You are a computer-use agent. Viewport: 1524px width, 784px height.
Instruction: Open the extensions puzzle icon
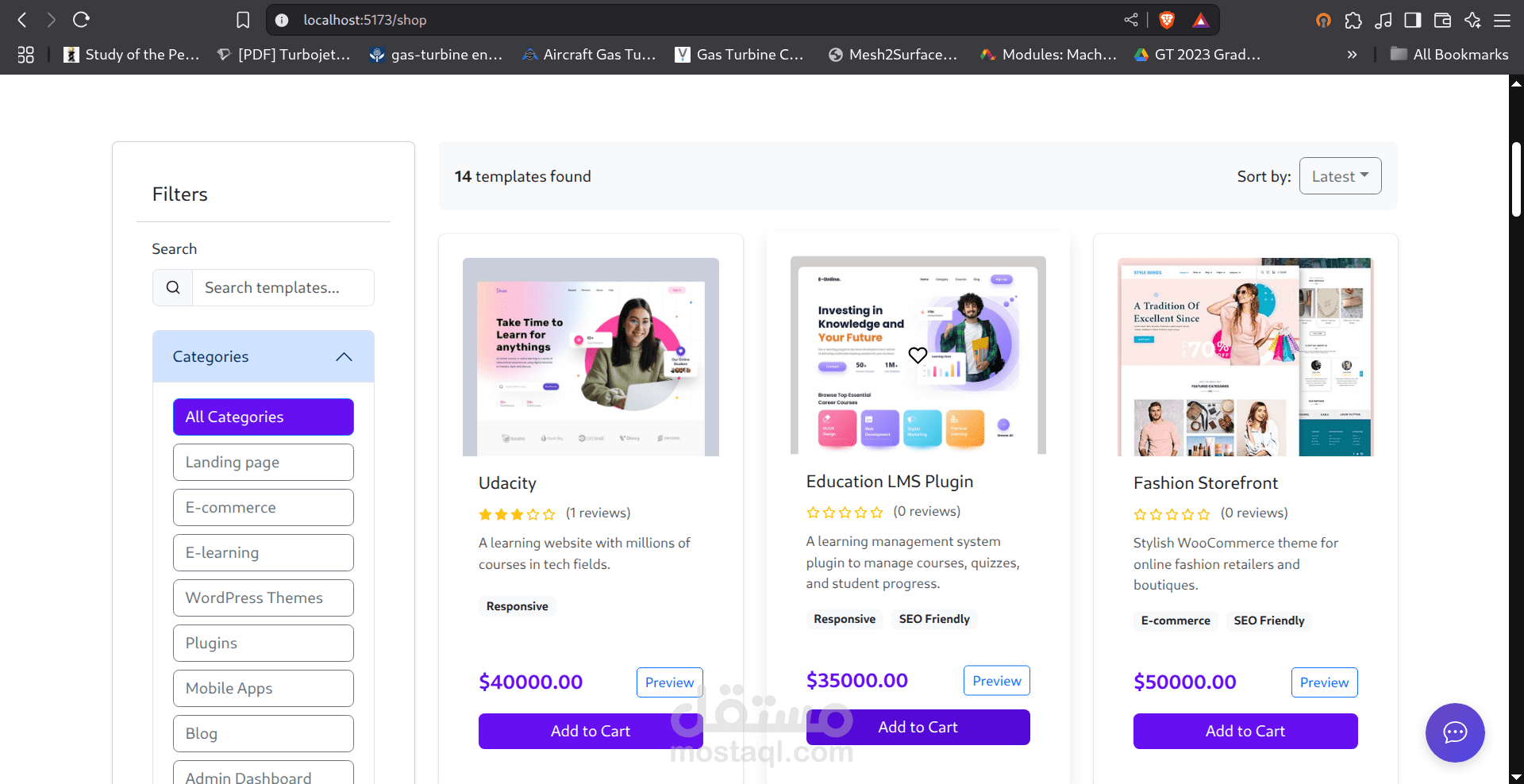tap(1353, 21)
